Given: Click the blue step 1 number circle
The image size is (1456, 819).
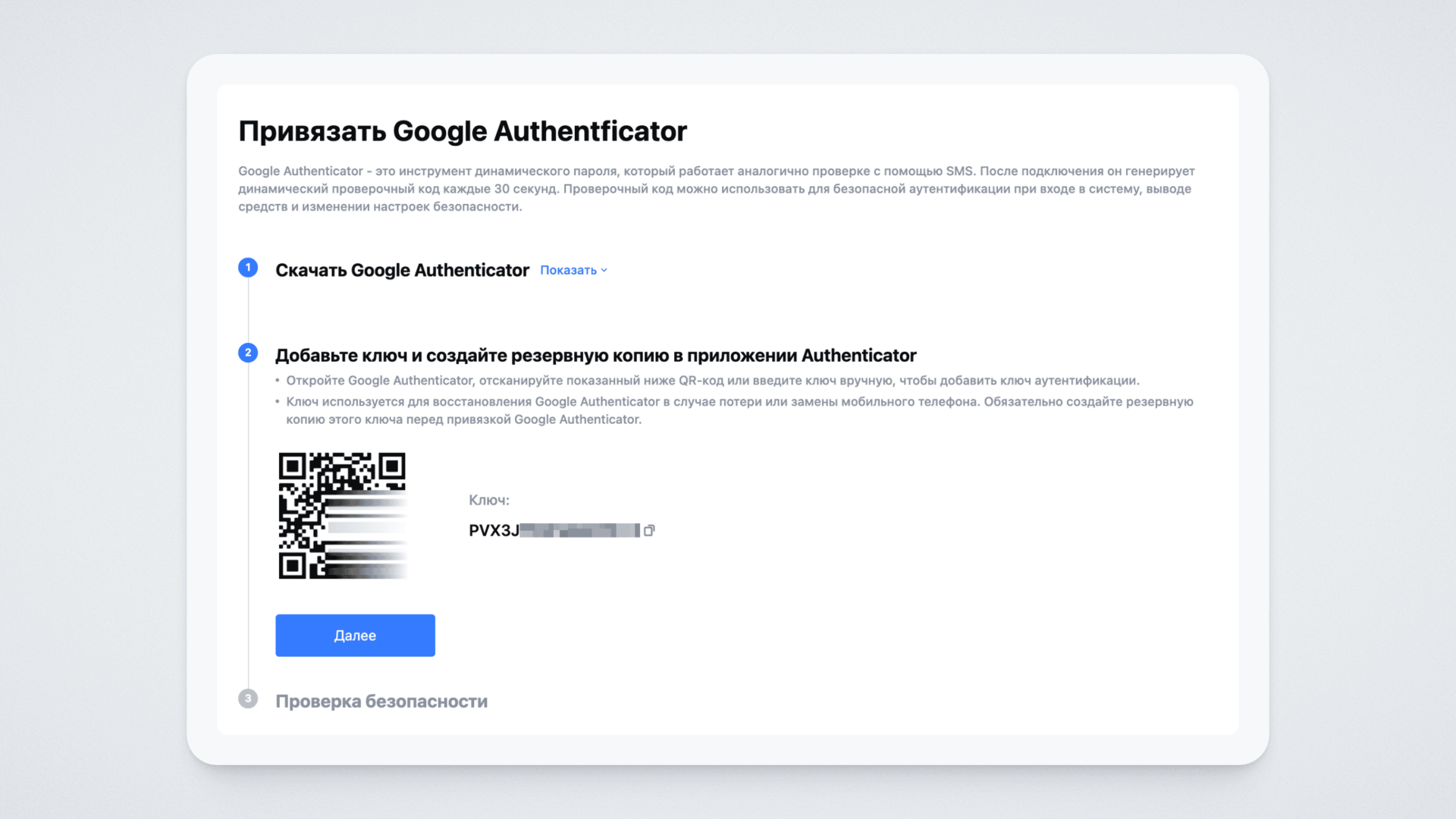Looking at the screenshot, I should click(248, 268).
